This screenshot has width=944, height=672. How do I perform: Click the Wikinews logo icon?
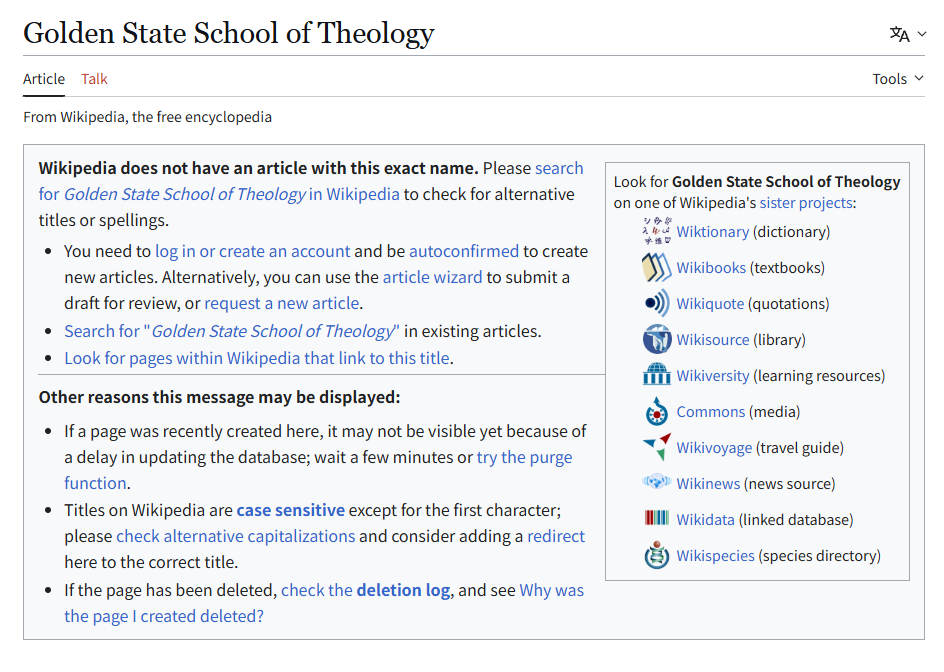[656, 483]
